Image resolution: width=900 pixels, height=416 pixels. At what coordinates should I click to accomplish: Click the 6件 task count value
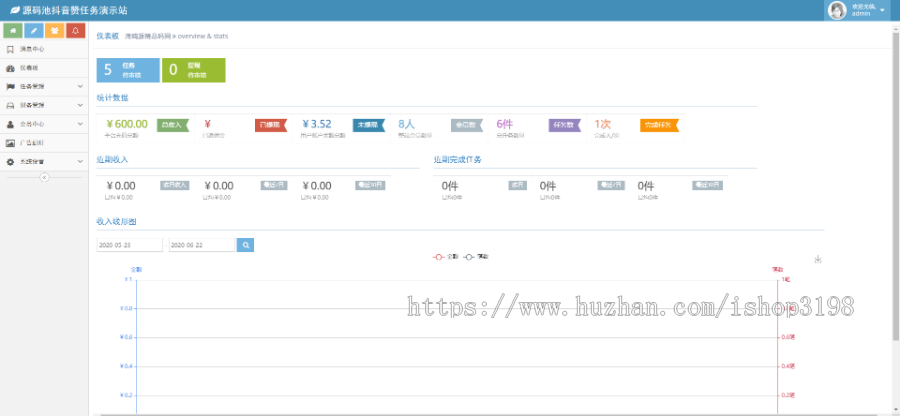[504, 124]
